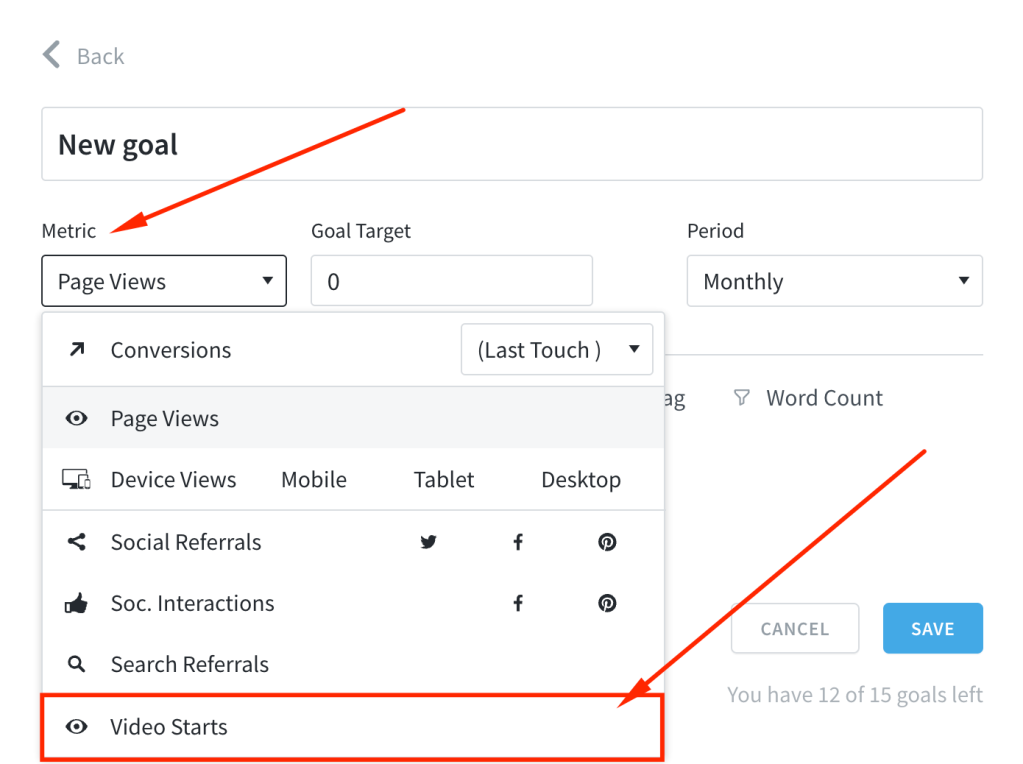The width and height of the screenshot is (1023, 764).
Task: Click the CANCEL button
Action: point(795,628)
